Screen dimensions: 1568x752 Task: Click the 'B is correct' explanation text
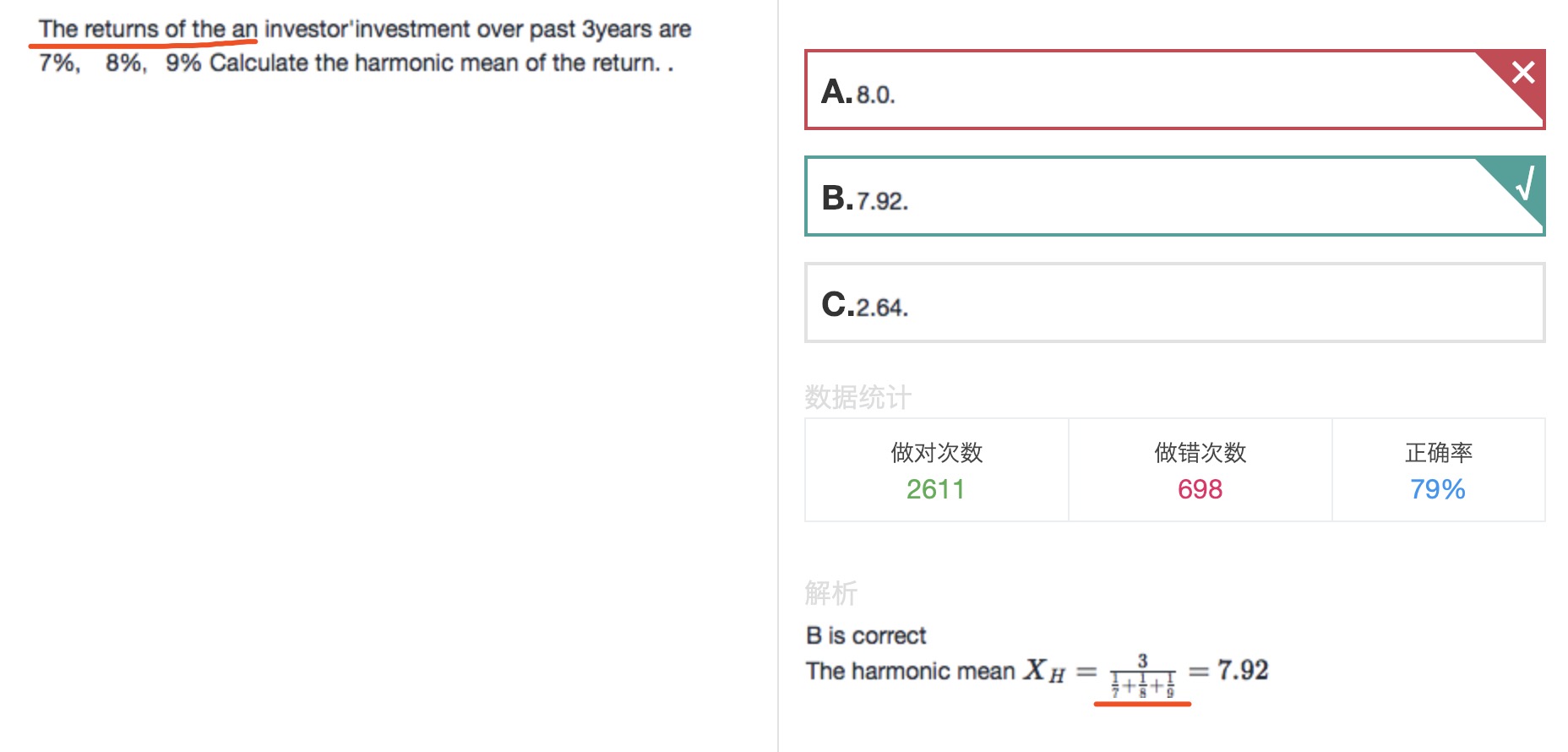[866, 635]
